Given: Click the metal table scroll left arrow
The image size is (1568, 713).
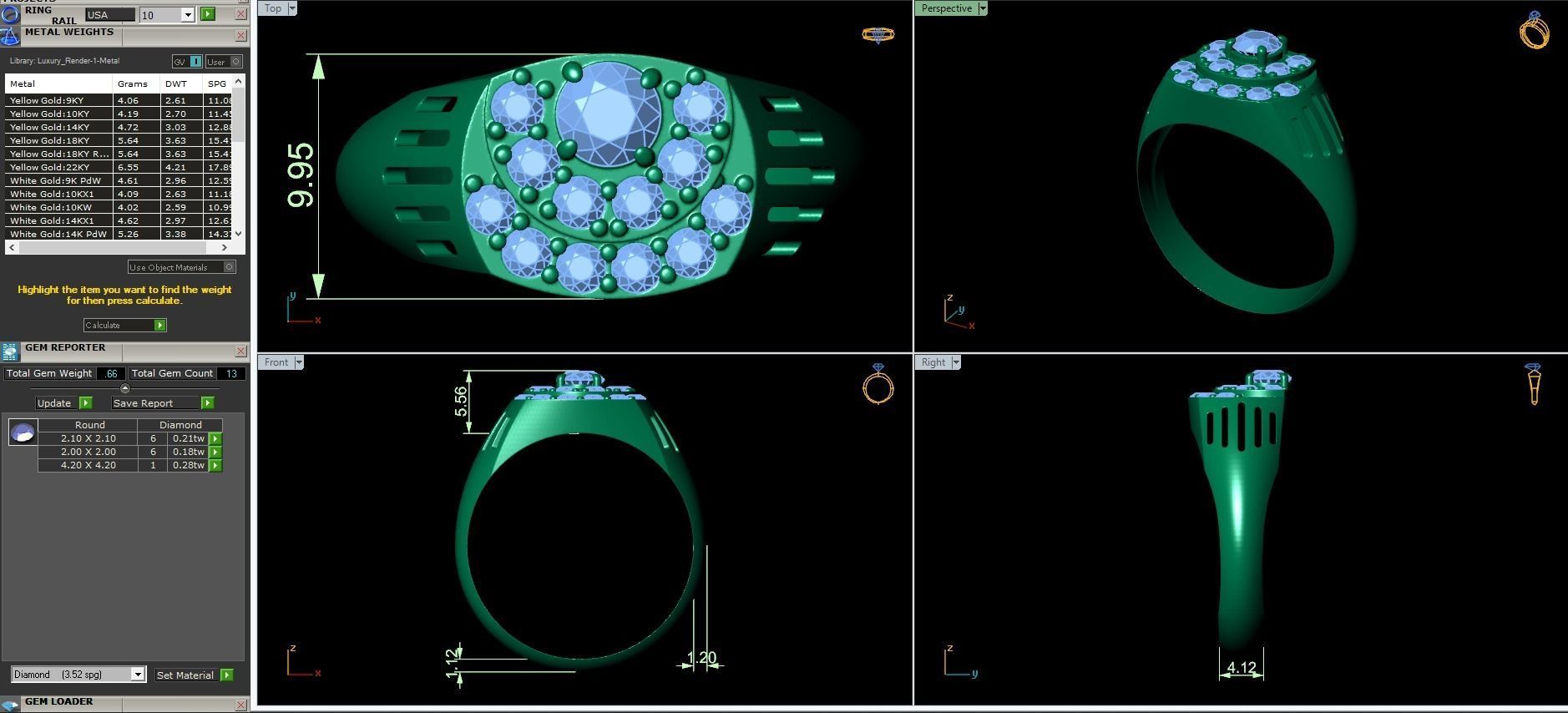Looking at the screenshot, I should point(12,247).
